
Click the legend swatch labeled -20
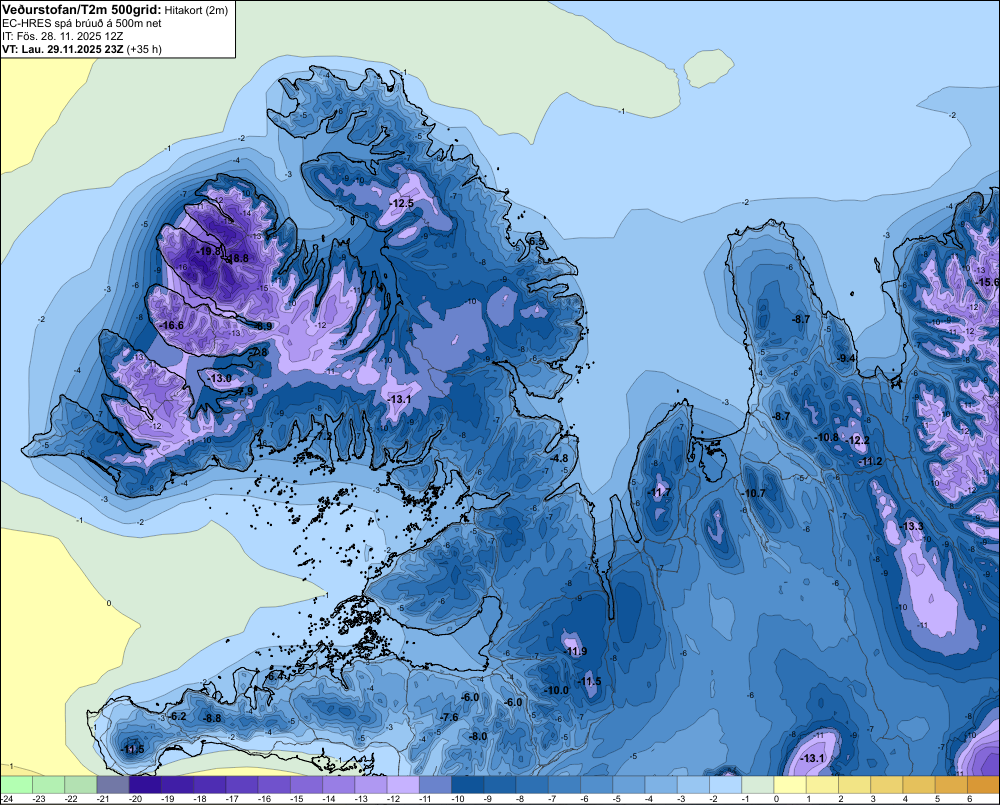pyautogui.click(x=145, y=785)
